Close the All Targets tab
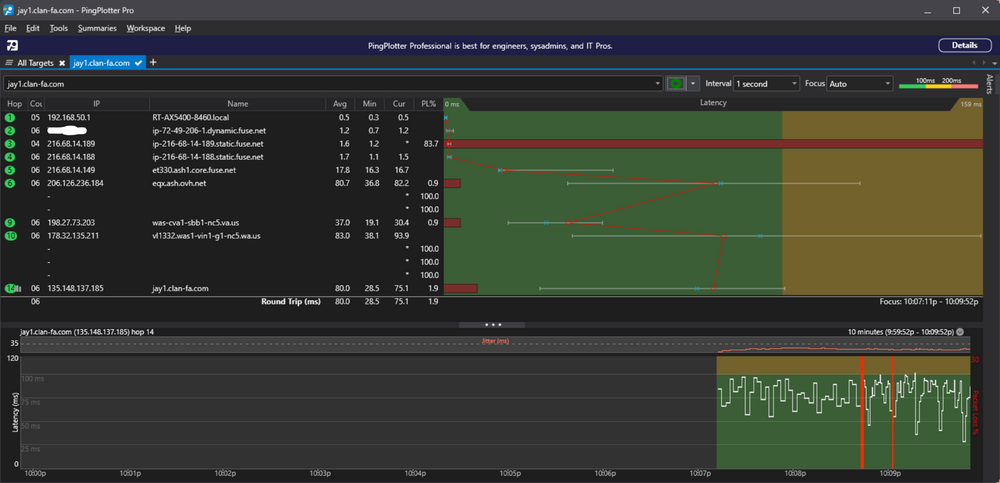Viewport: 1000px width, 483px height. 62,63
